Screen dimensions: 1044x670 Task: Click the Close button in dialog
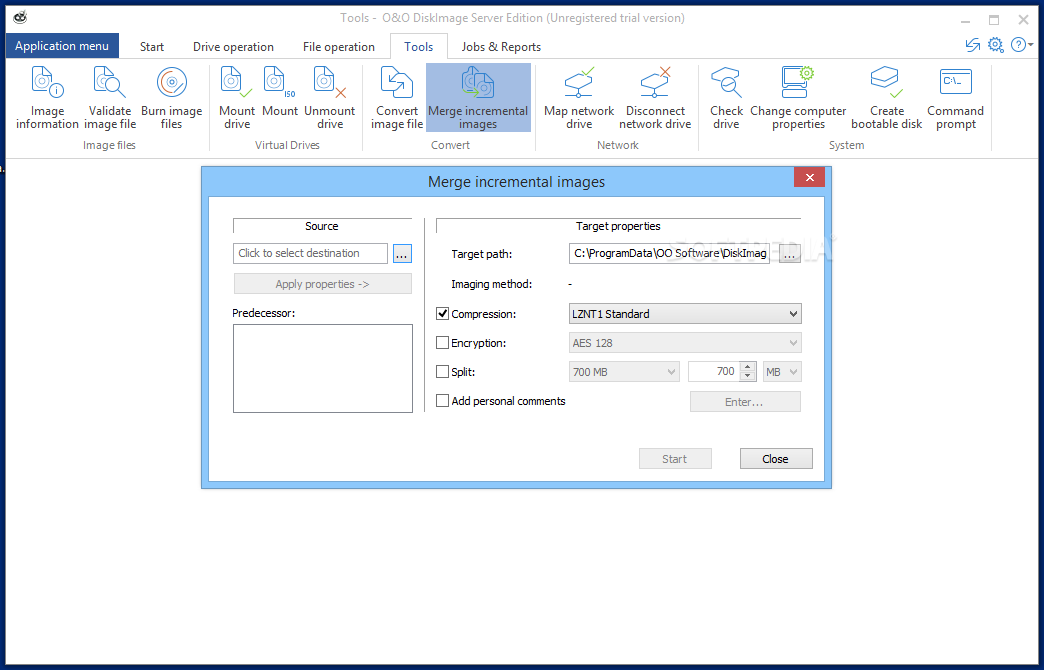[776, 459]
